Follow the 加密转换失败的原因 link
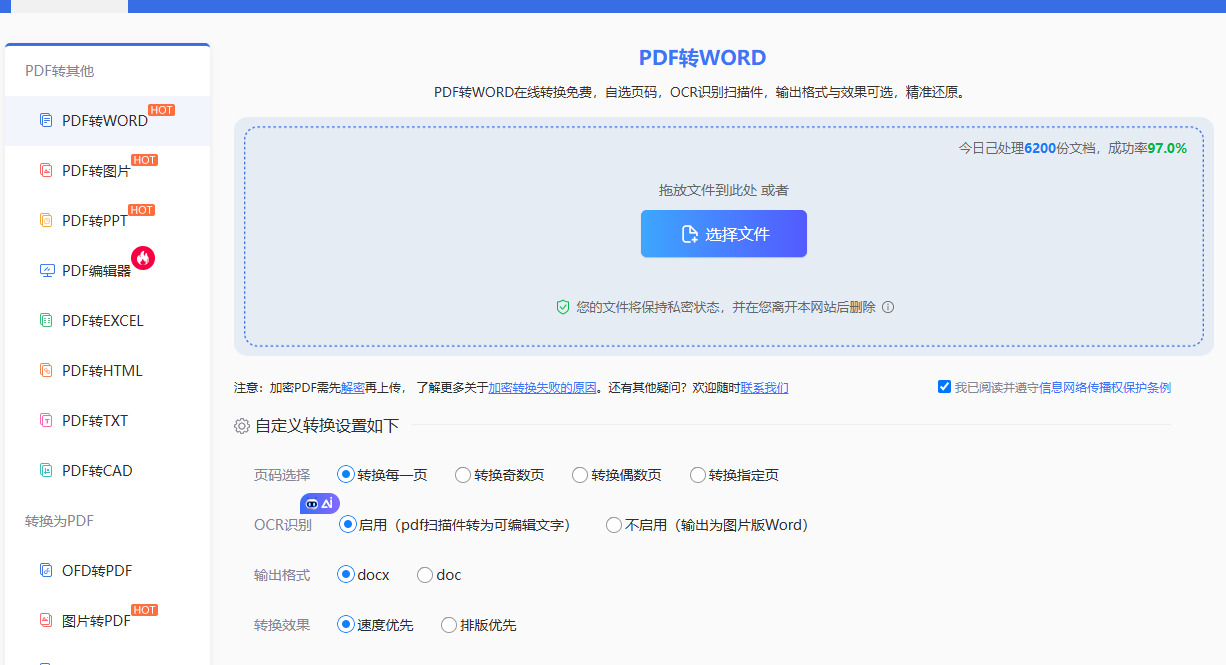 pos(542,388)
